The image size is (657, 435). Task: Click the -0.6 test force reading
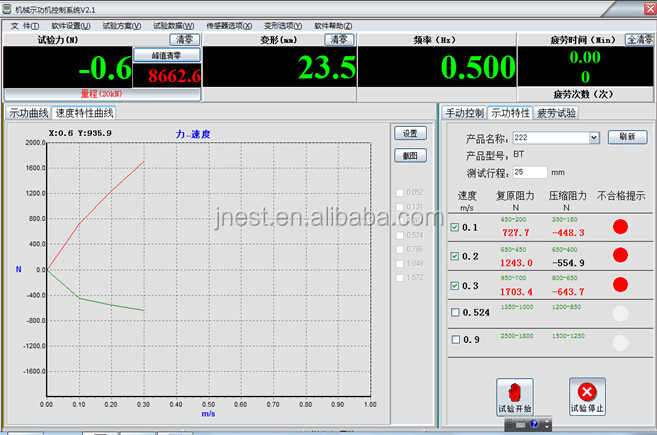click(x=105, y=67)
